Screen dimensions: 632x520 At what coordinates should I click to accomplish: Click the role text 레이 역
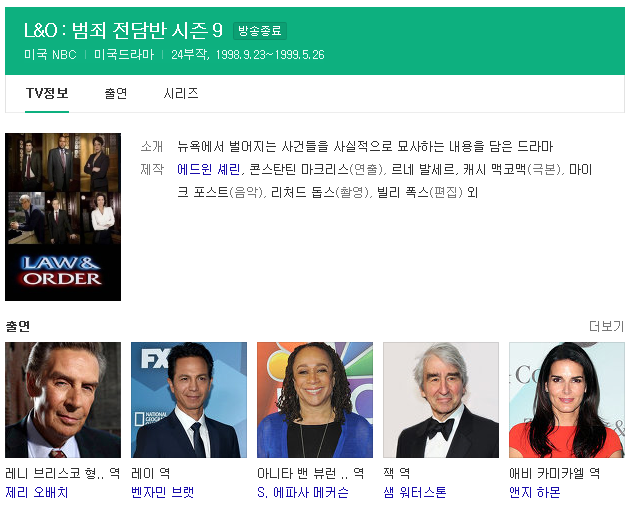[151, 473]
